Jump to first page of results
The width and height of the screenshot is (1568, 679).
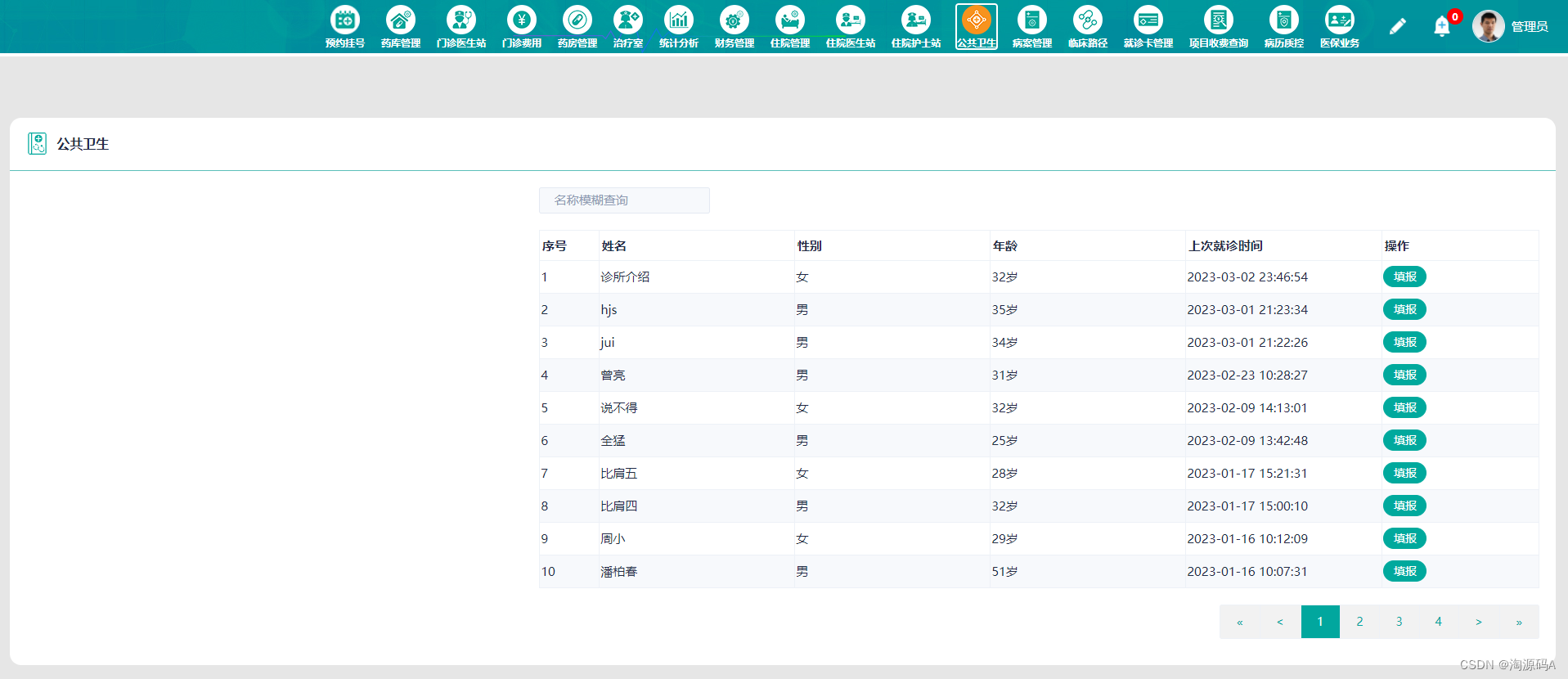[1240, 622]
